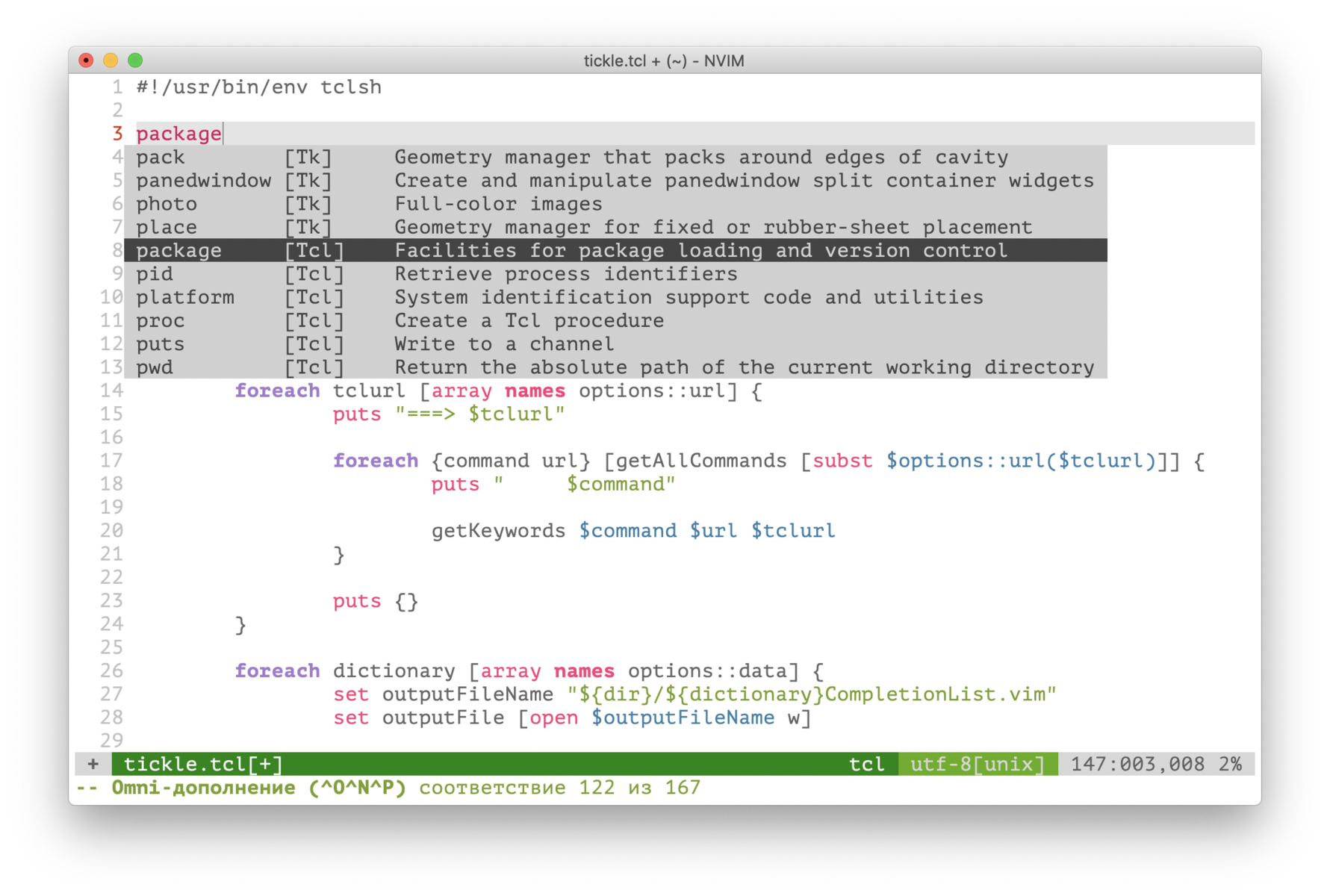Image resolution: width=1330 pixels, height=896 pixels.
Task: Select 'photo' completion entry
Action: point(615,204)
